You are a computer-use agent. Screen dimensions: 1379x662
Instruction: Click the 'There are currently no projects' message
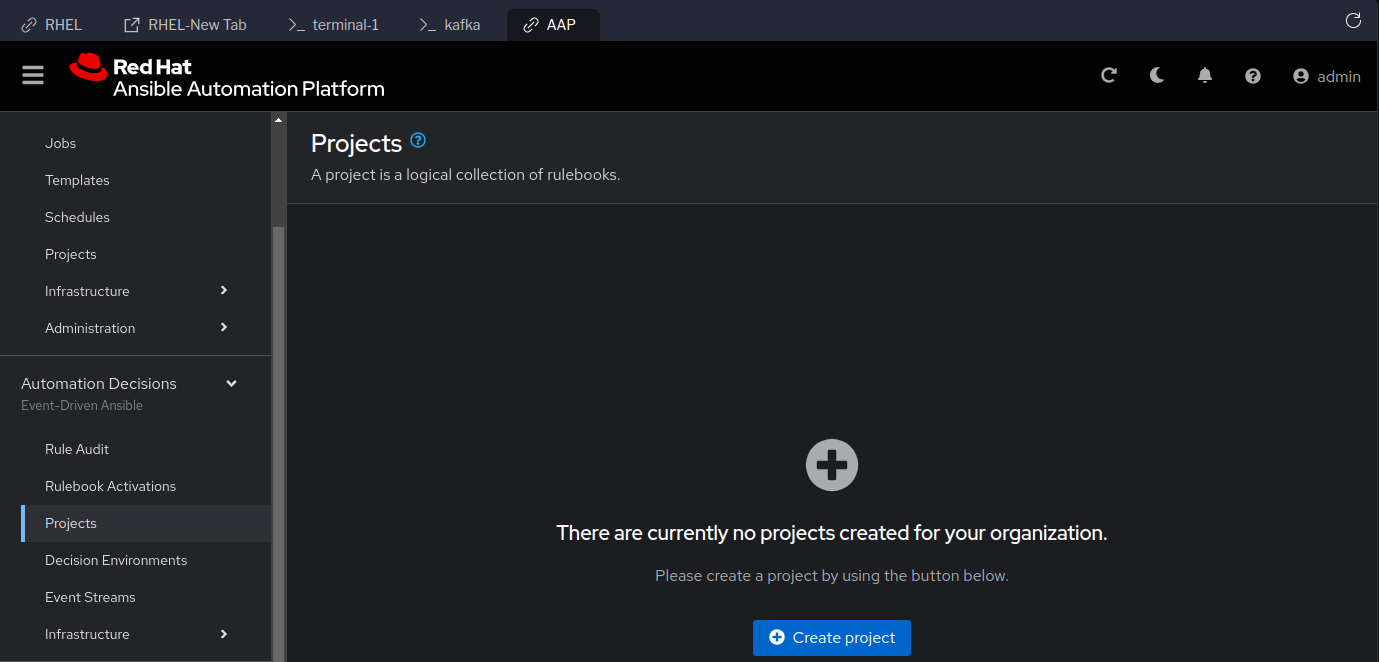(x=832, y=533)
